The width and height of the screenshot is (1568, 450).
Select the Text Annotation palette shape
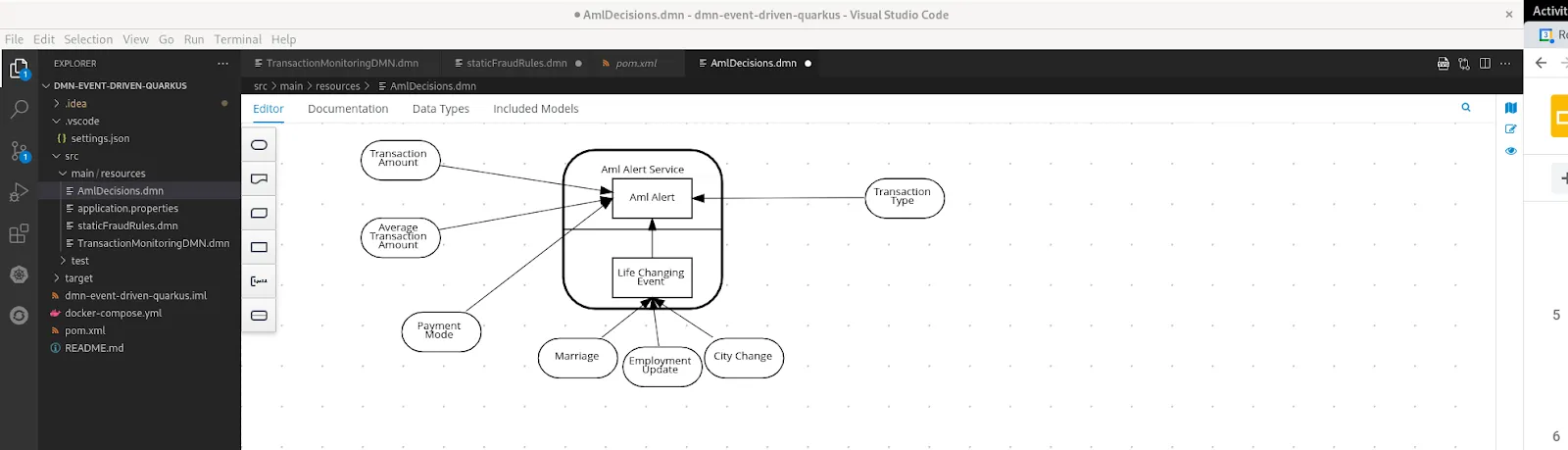[x=259, y=281]
